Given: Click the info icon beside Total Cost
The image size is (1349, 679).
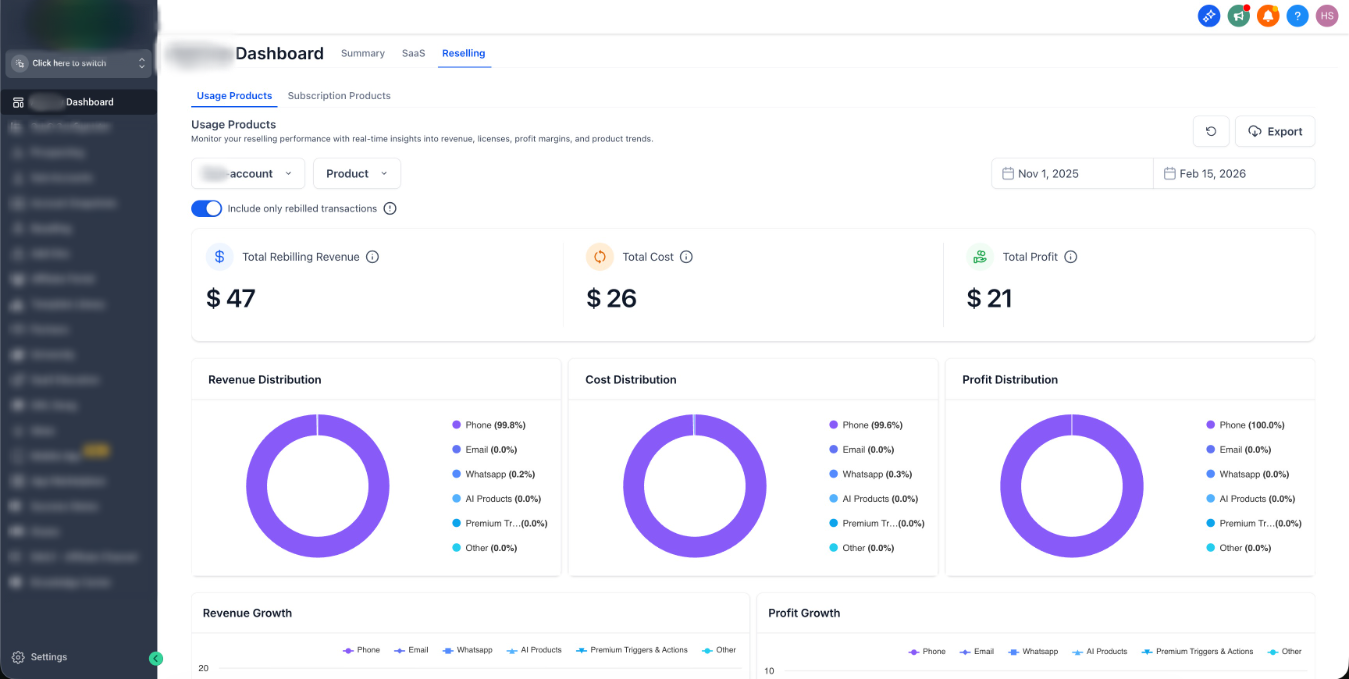Looking at the screenshot, I should click(x=686, y=257).
